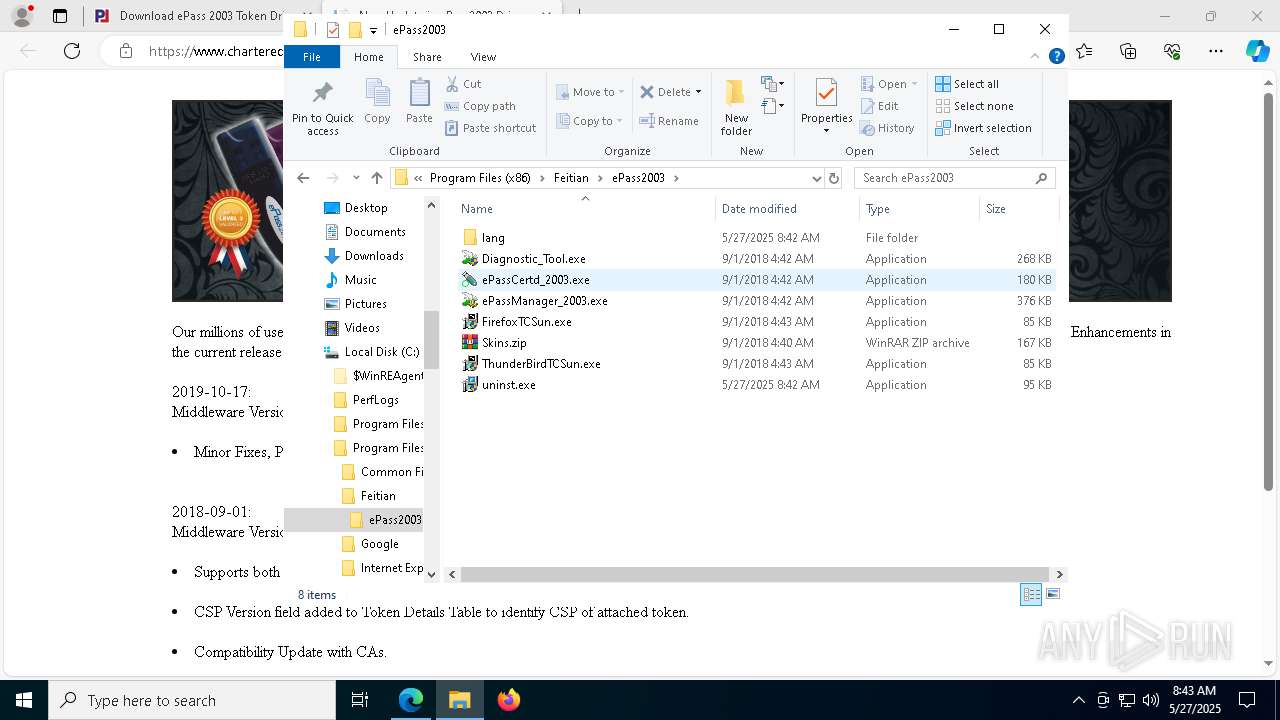The image size is (1280, 720).
Task: Expand the address bar history dropdown
Action: pos(817,178)
